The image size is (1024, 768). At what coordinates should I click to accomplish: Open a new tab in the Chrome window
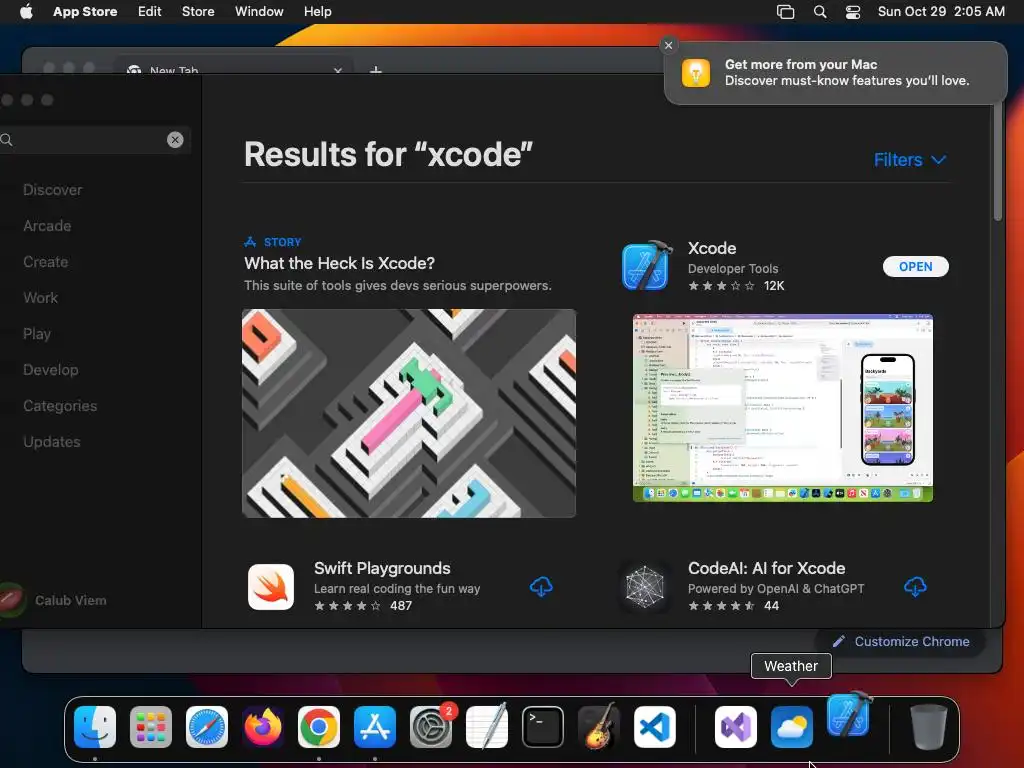(x=376, y=69)
